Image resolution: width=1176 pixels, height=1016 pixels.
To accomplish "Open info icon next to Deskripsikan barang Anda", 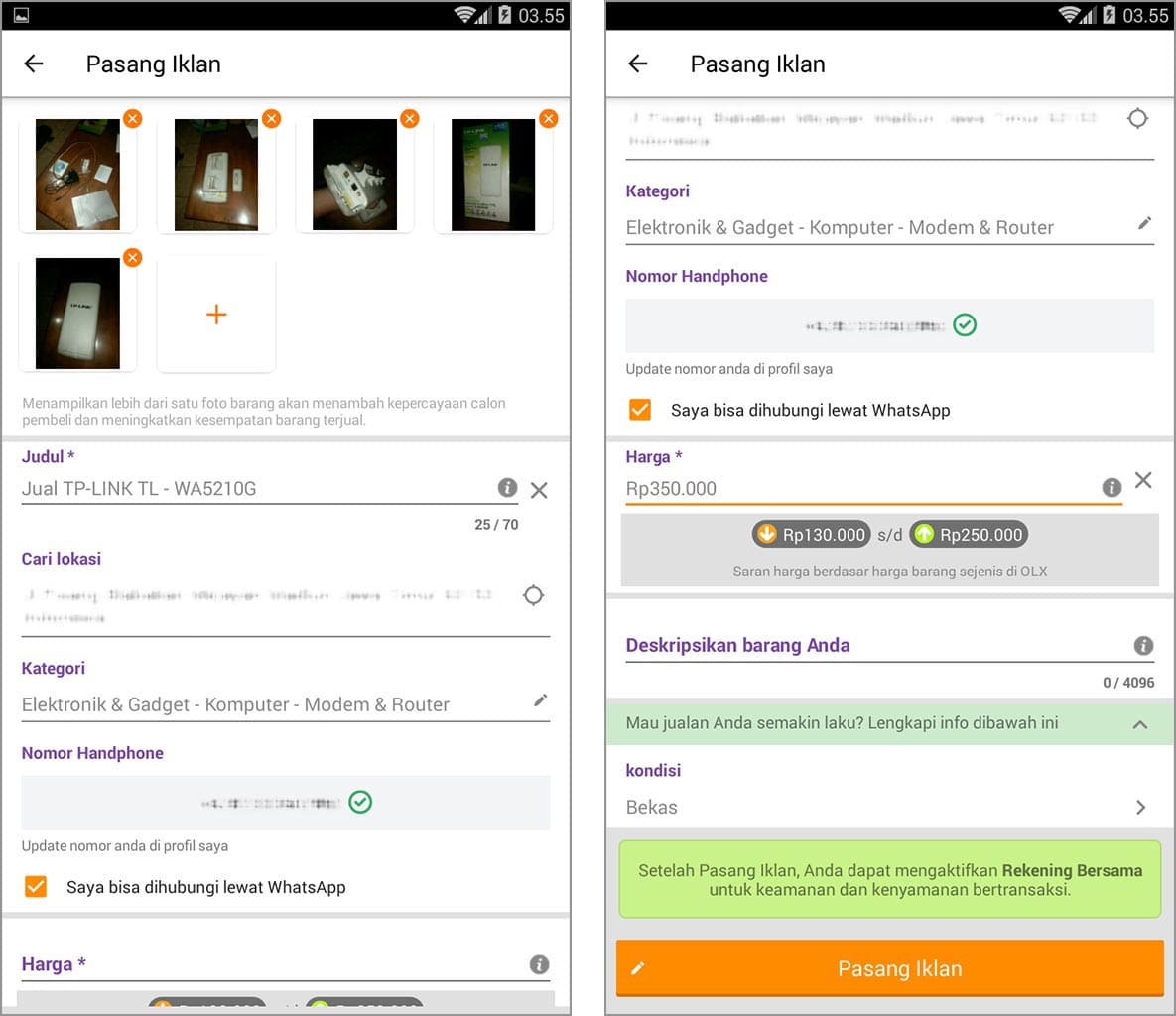I will (x=1143, y=646).
